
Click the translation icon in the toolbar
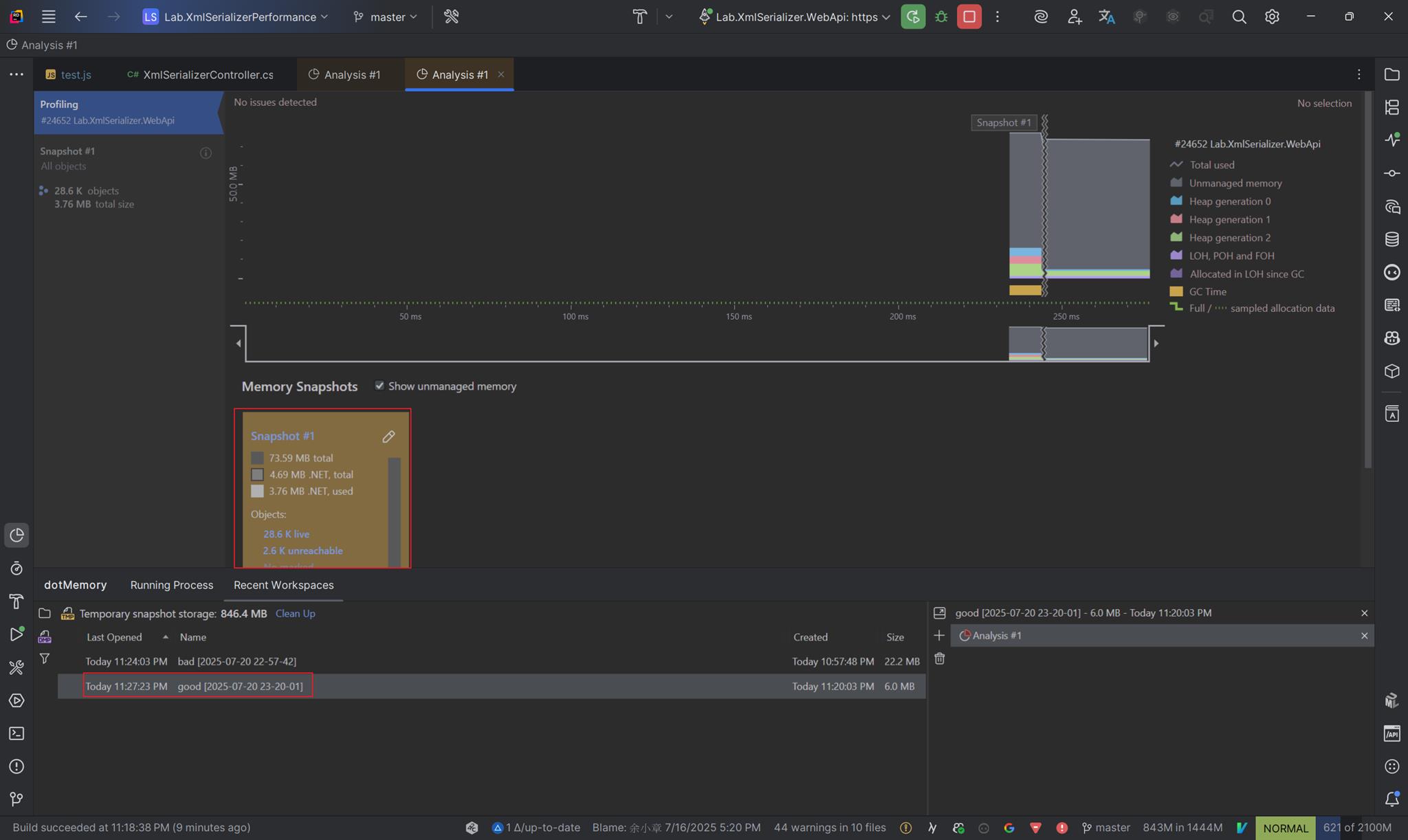1106,16
